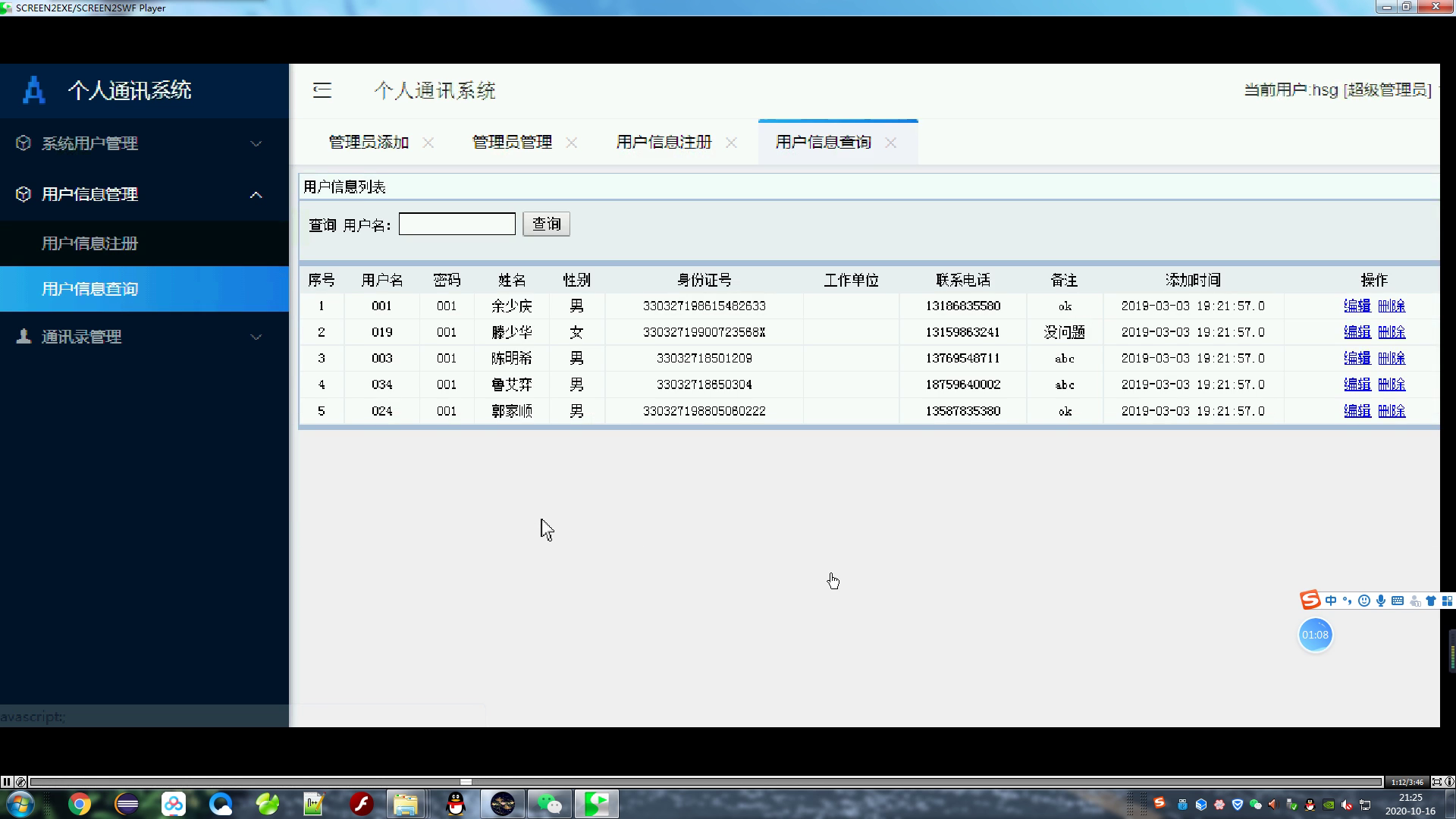Viewport: 1456px width, 819px height.
Task: Delete the row for 鲁艾弃
Action: pos(1392,384)
